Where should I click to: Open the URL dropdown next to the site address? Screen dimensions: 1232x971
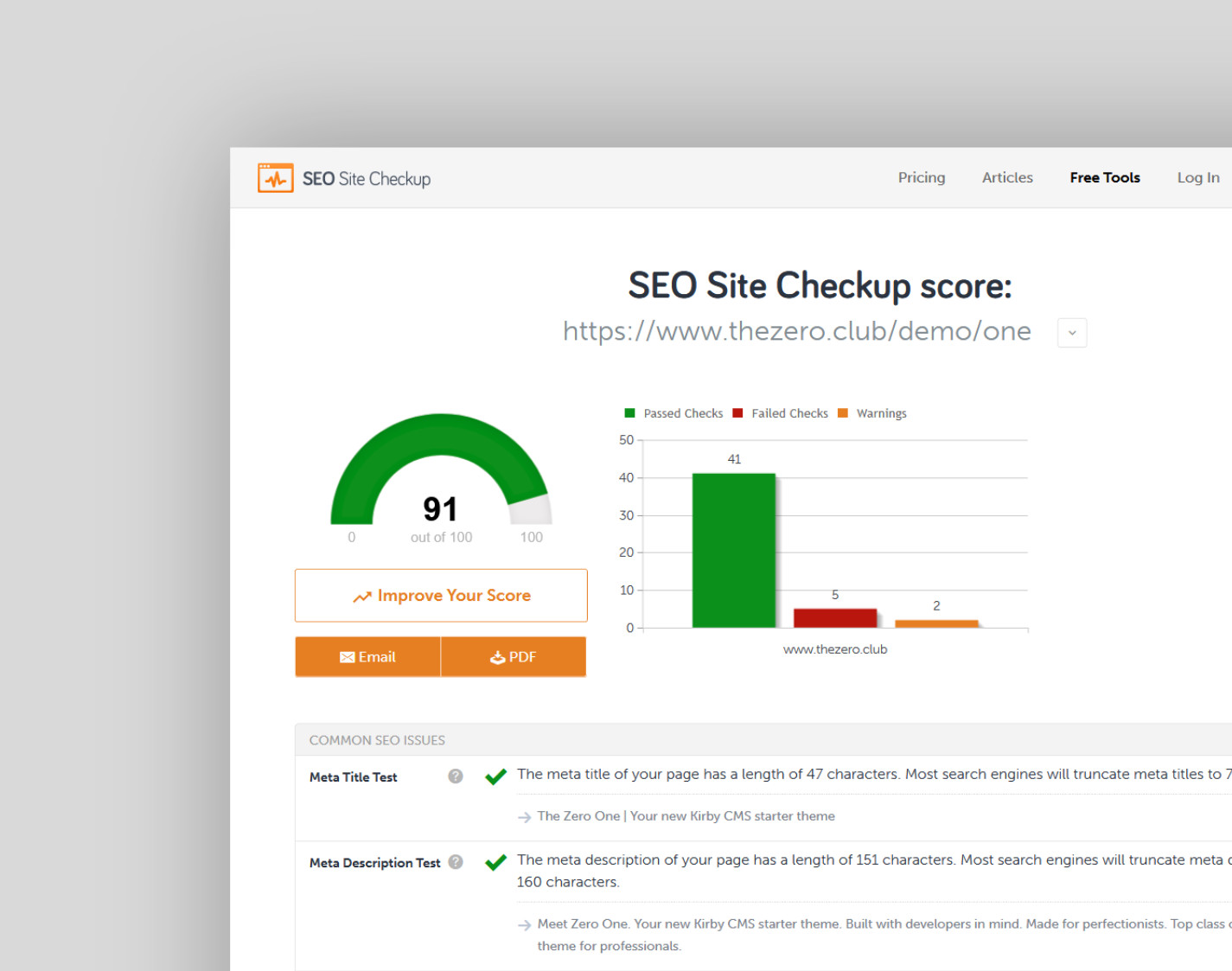pos(1072,333)
